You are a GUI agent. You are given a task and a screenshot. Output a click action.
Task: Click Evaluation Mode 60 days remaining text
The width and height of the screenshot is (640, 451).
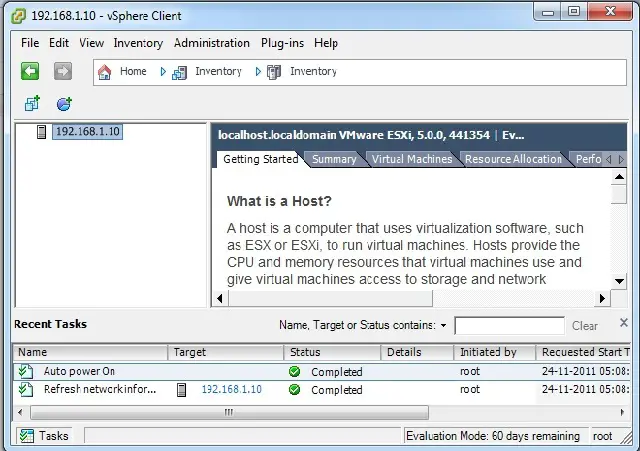pos(493,436)
